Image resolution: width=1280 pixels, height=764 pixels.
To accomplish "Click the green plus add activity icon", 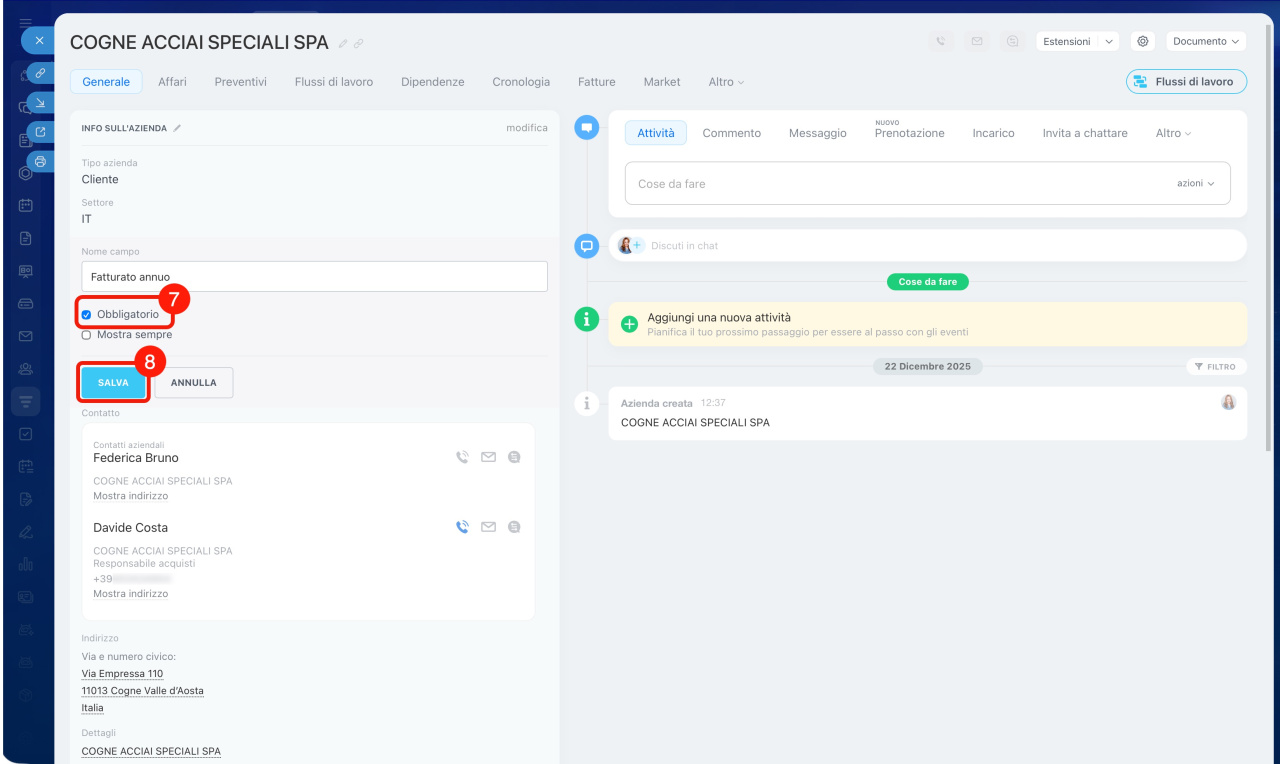I will (x=630, y=324).
